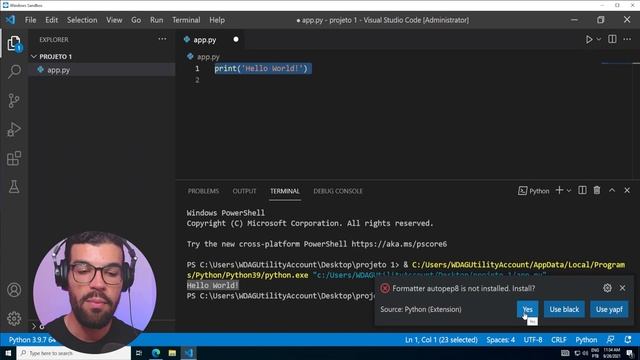Open the Edit menu
The image size is (640, 360).
coord(51,20)
